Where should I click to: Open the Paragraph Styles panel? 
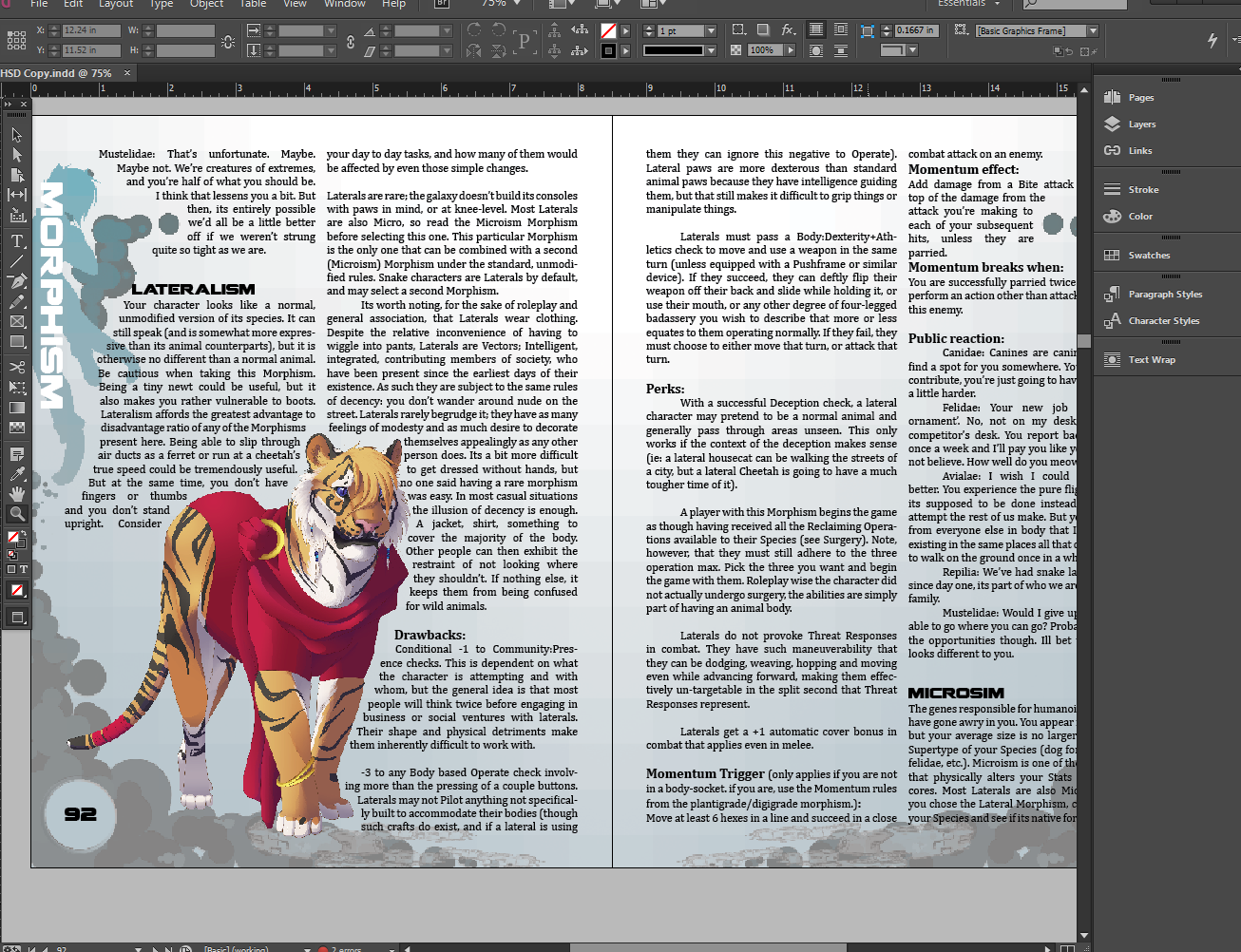click(1164, 295)
